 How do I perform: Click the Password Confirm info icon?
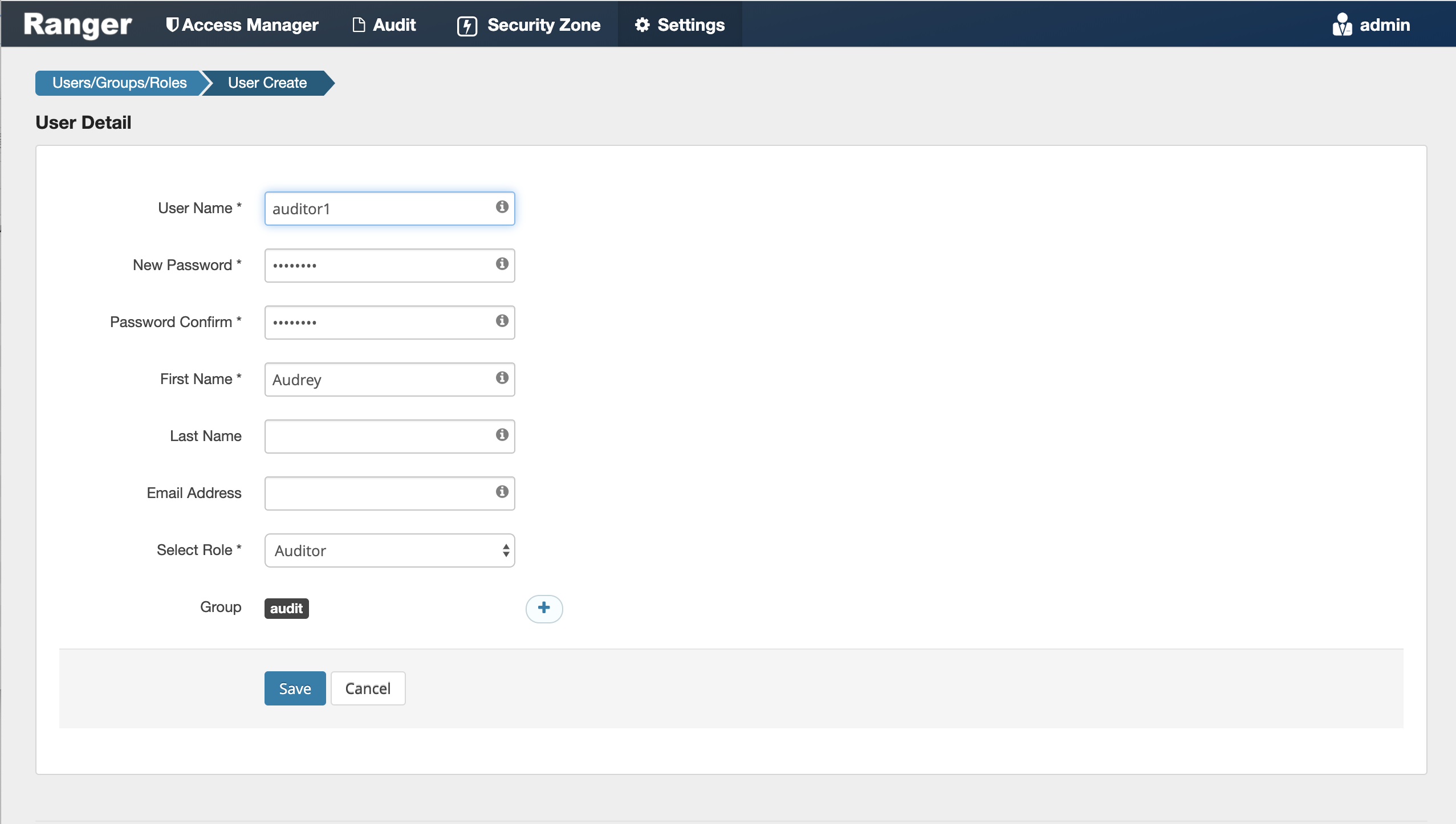502,321
